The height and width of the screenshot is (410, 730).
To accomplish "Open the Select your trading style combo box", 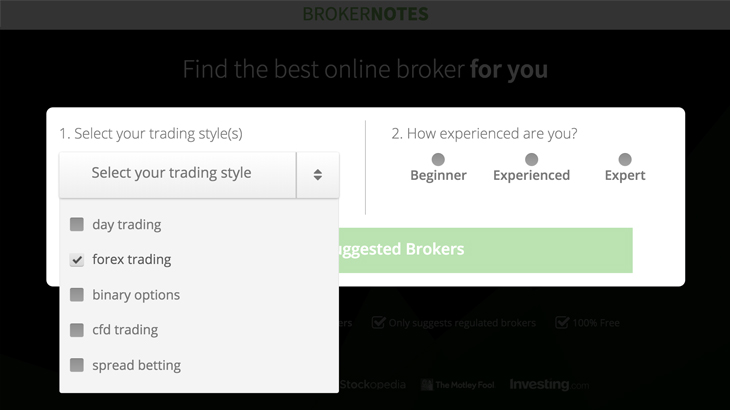I will (x=199, y=175).
